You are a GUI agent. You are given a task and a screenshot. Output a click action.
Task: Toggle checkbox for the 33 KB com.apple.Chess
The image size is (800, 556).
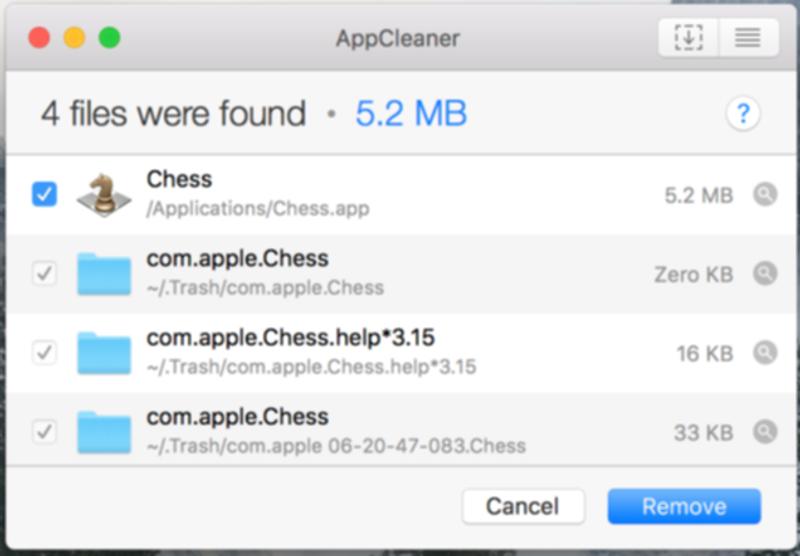point(44,432)
